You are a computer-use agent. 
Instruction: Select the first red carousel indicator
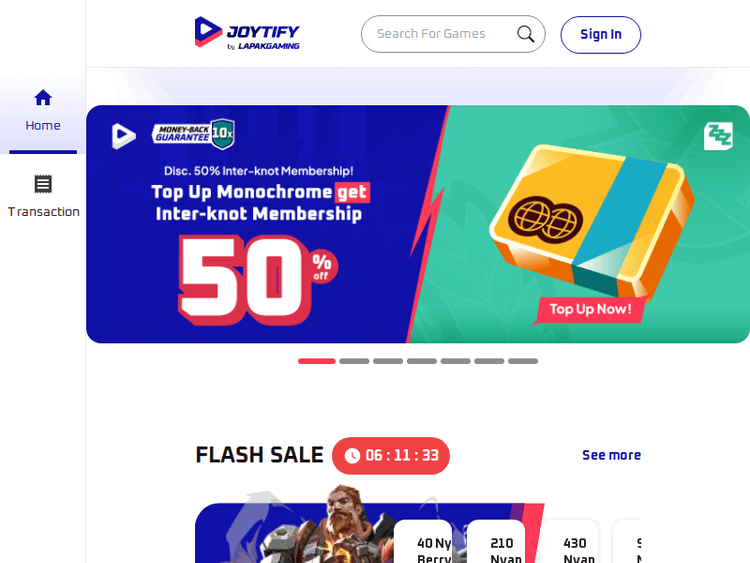pyautogui.click(x=317, y=361)
